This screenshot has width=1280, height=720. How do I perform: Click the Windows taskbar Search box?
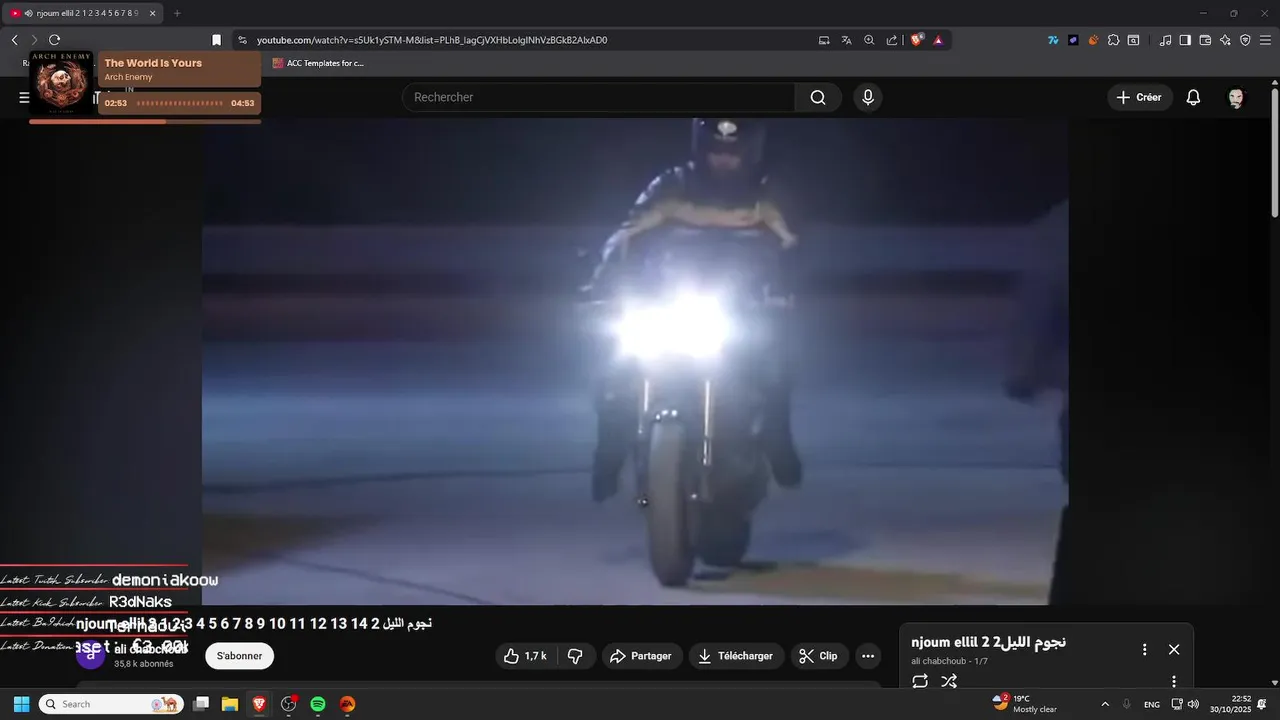[111, 704]
